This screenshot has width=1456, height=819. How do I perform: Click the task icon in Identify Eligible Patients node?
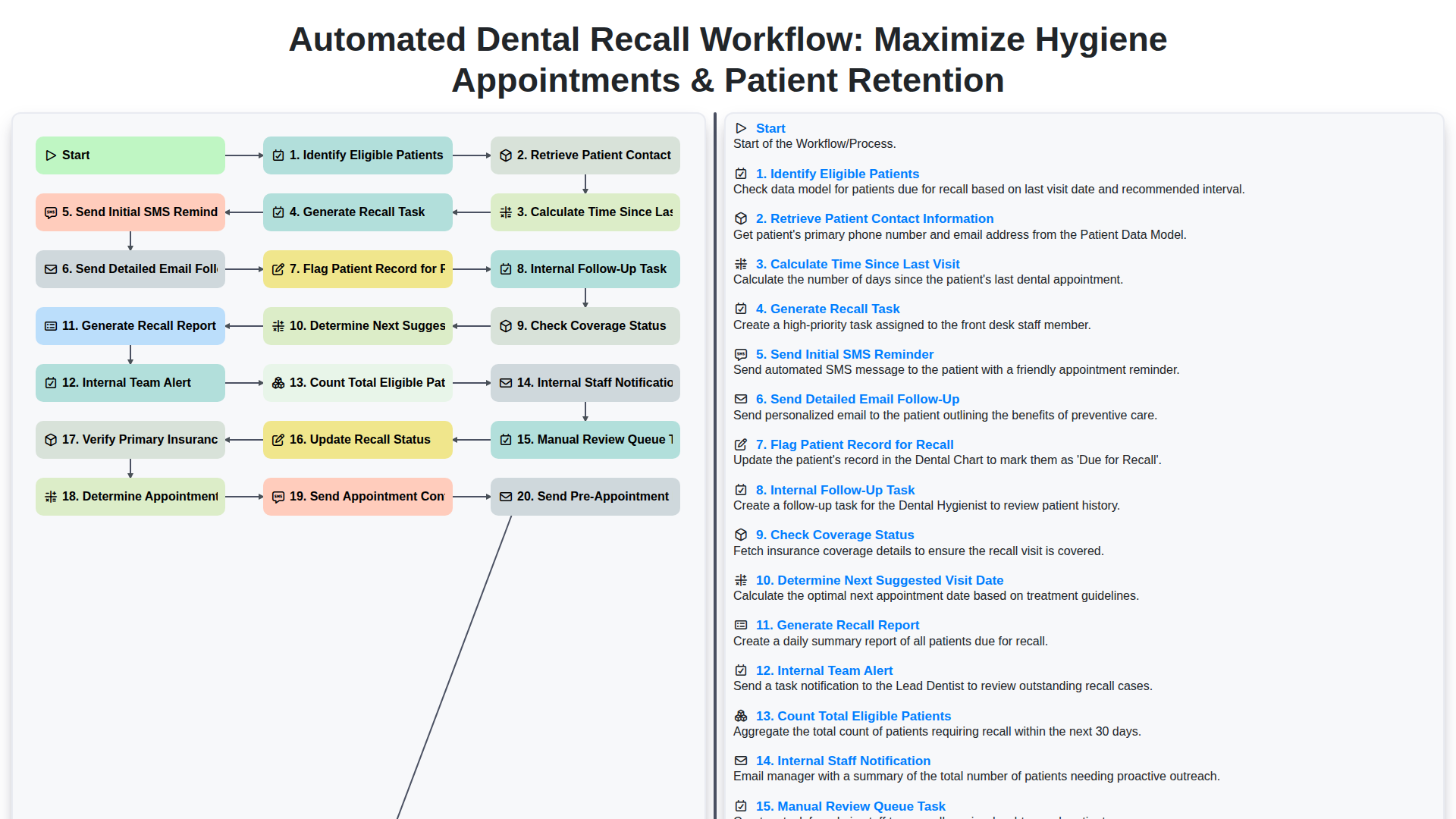278,155
